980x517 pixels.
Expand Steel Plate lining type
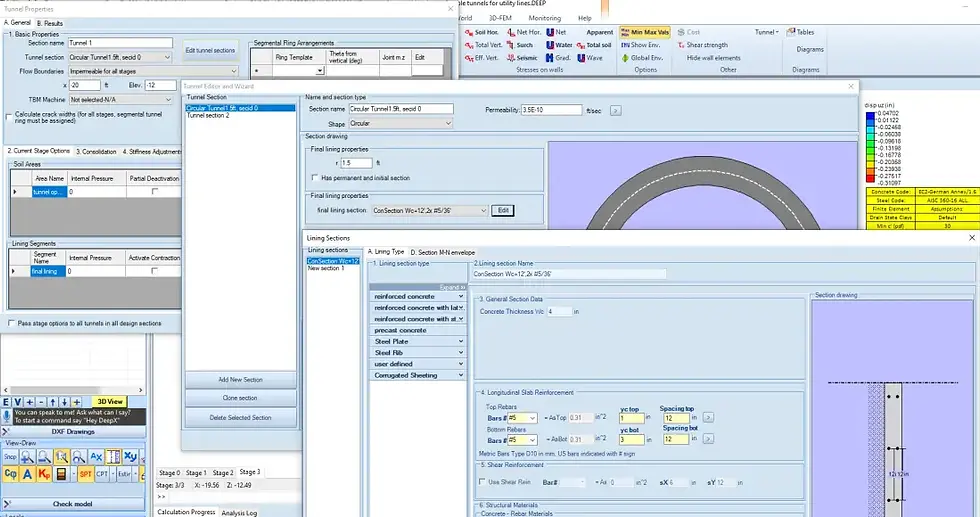click(418, 341)
